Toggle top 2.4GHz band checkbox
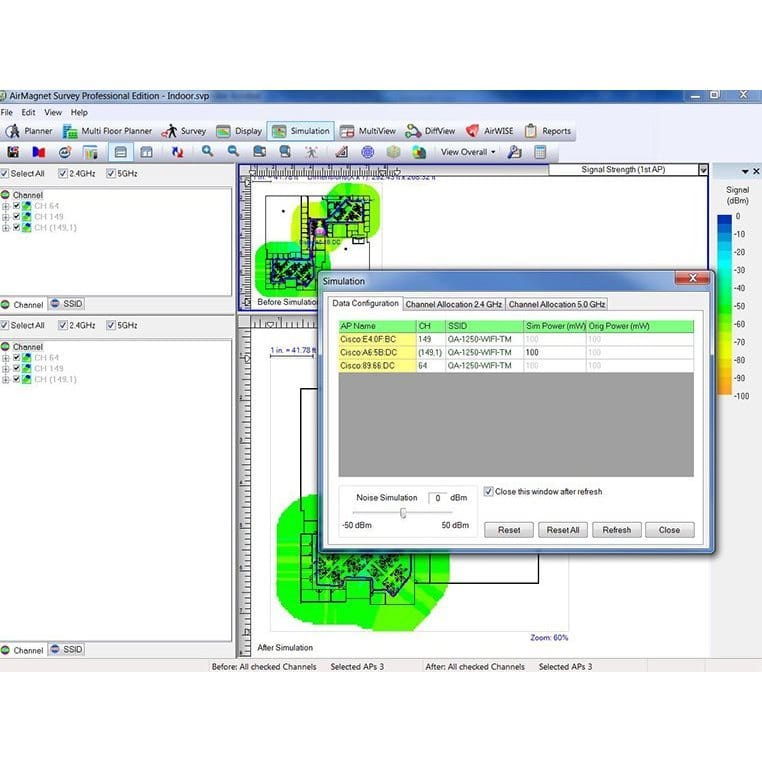 pyautogui.click(x=62, y=173)
